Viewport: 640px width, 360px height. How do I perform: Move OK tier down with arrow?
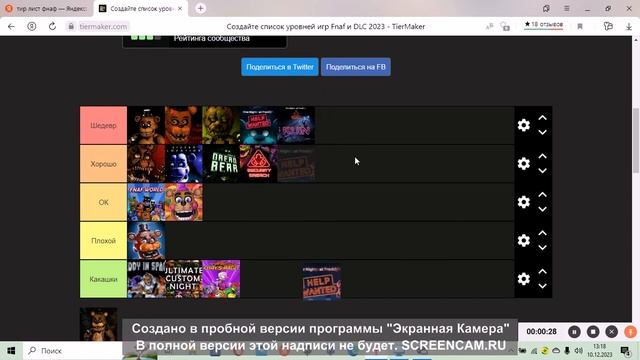(542, 209)
